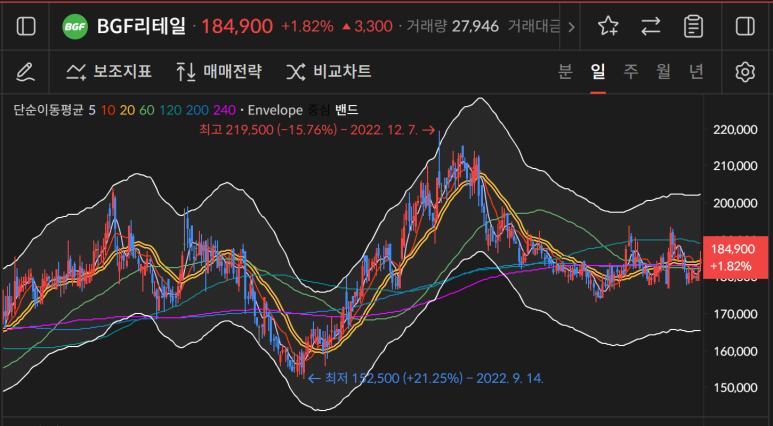Screen dimensions: 773x426
Task: Toggle the left sidebar panel icon
Action: pyautogui.click(x=26, y=26)
